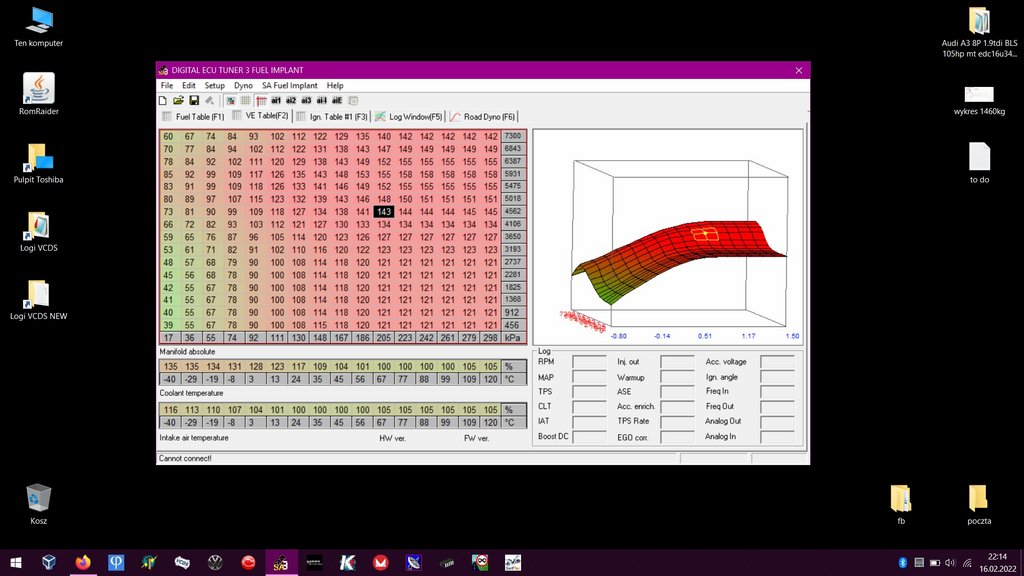Switch to Road Dyno (F6) tab

483,117
